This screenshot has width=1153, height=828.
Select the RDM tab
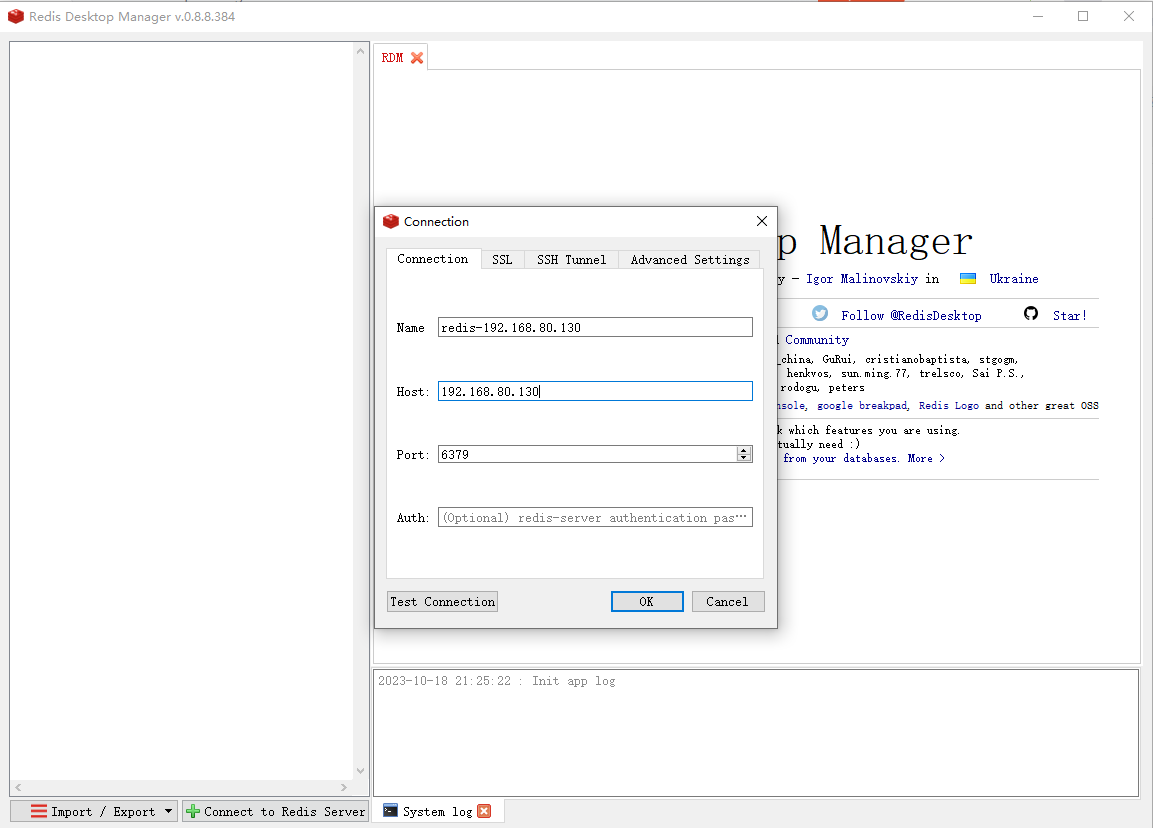pos(392,58)
